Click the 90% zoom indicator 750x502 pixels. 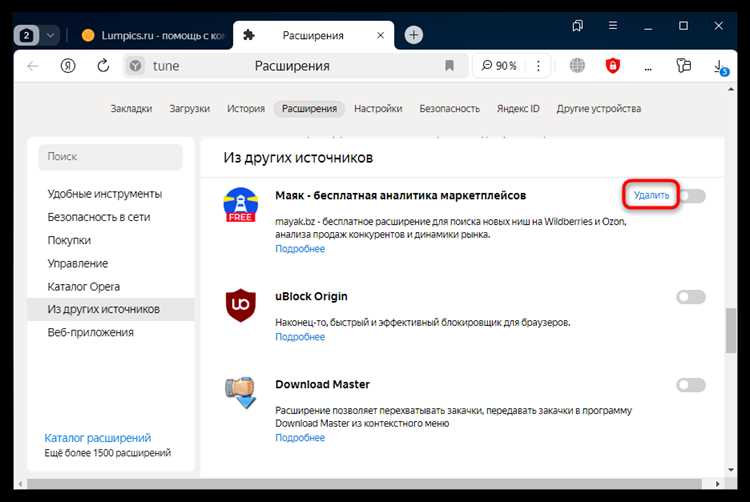(499, 65)
